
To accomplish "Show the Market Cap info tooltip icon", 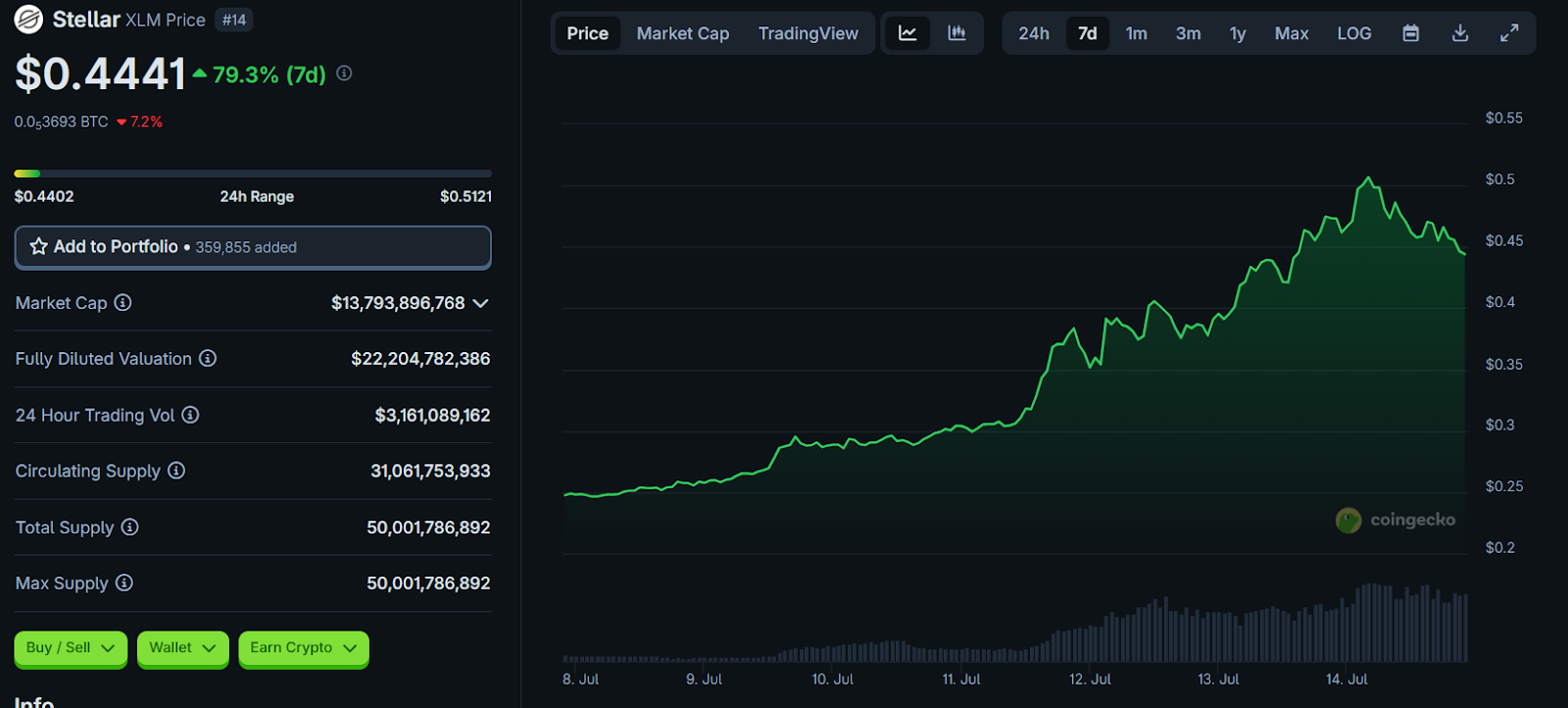I will 122,303.
